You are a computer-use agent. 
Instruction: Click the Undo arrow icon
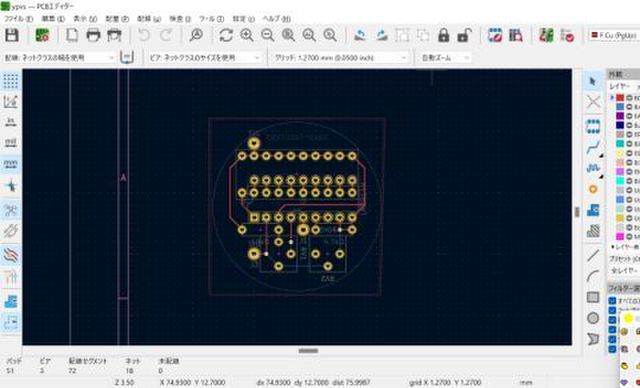pyautogui.click(x=144, y=35)
